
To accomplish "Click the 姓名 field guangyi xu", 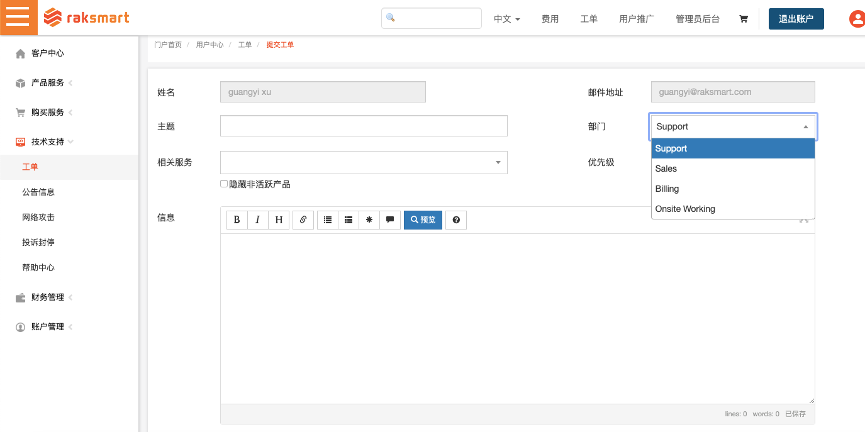I will pyautogui.click(x=323, y=92).
